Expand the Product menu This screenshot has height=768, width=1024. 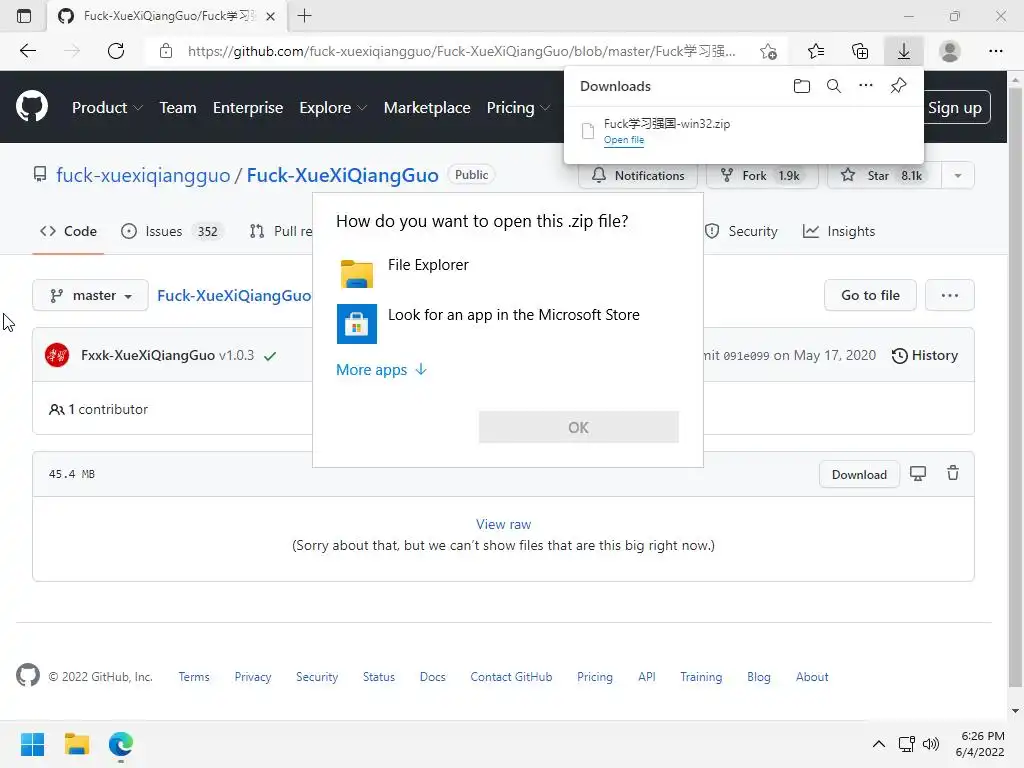(107, 108)
